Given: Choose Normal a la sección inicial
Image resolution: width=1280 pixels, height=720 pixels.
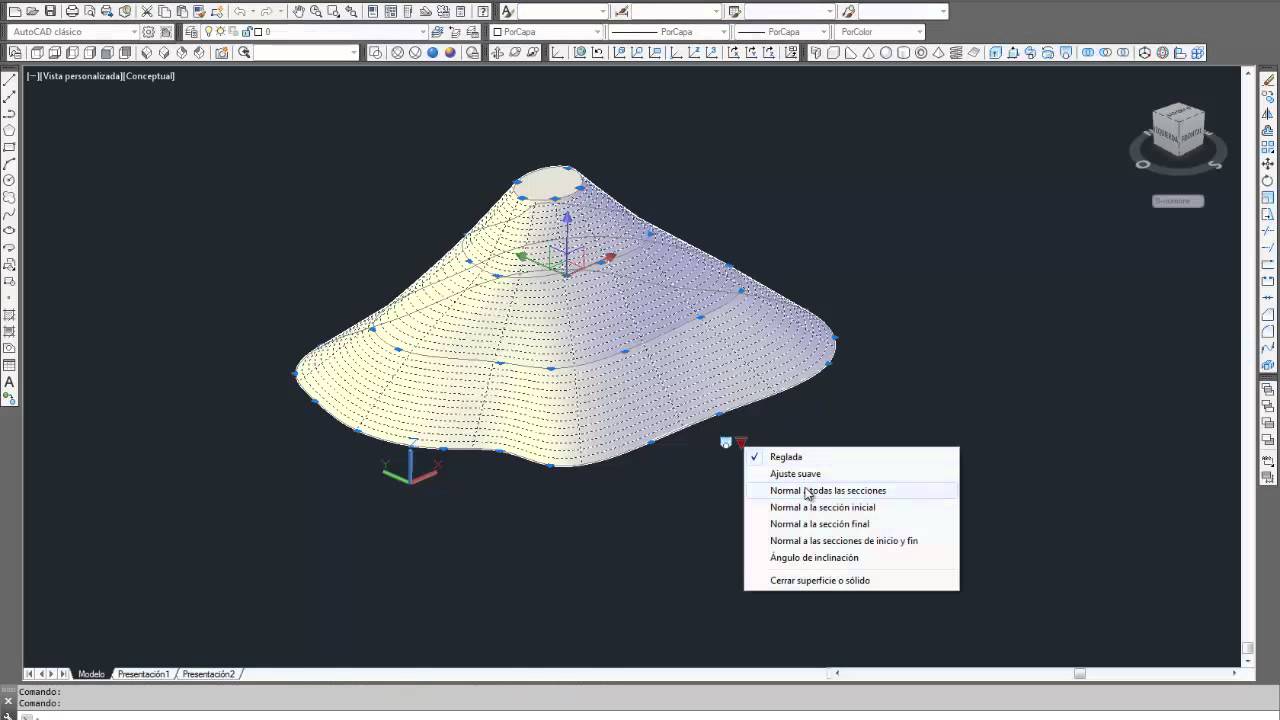Looking at the screenshot, I should [x=851, y=507].
